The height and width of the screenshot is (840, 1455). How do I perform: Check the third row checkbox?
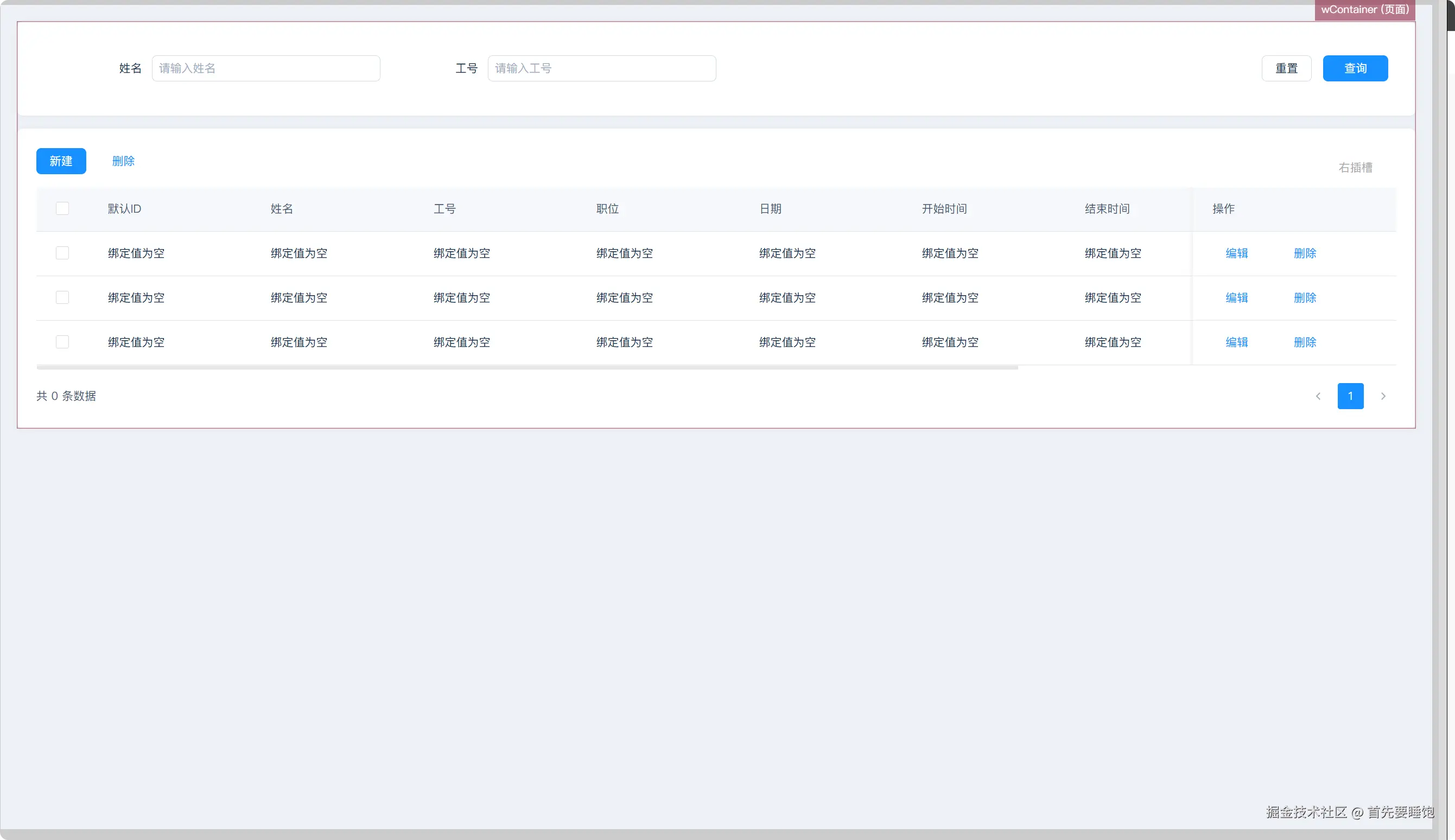[62, 341]
